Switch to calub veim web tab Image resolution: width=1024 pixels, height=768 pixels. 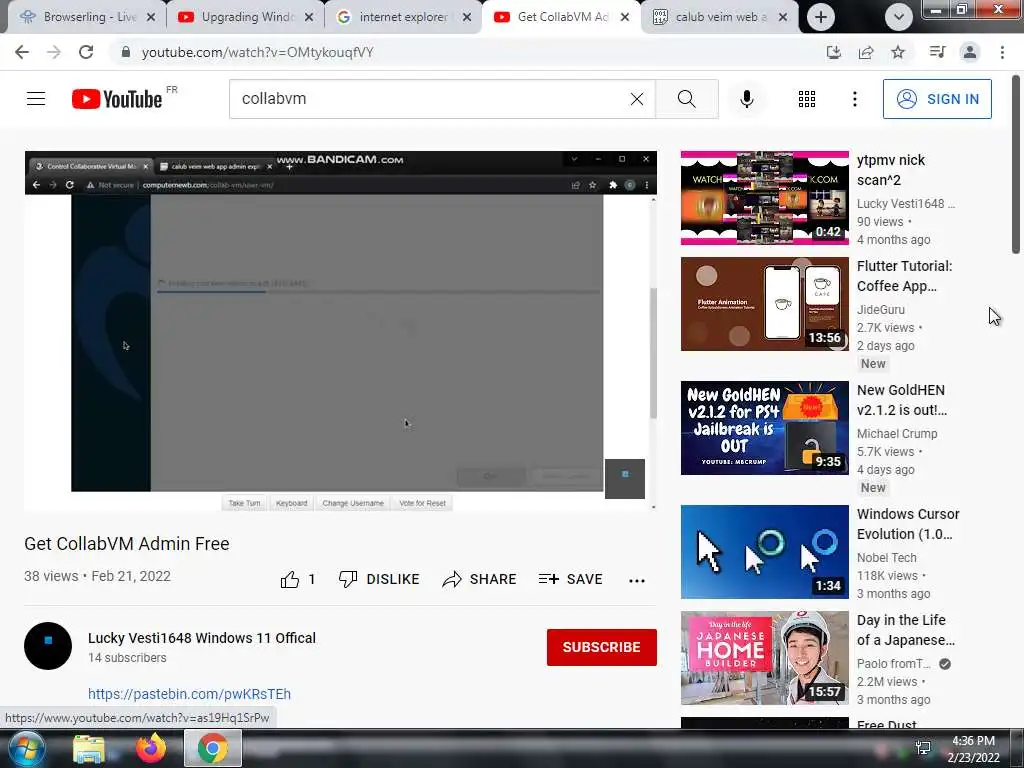[x=718, y=17]
